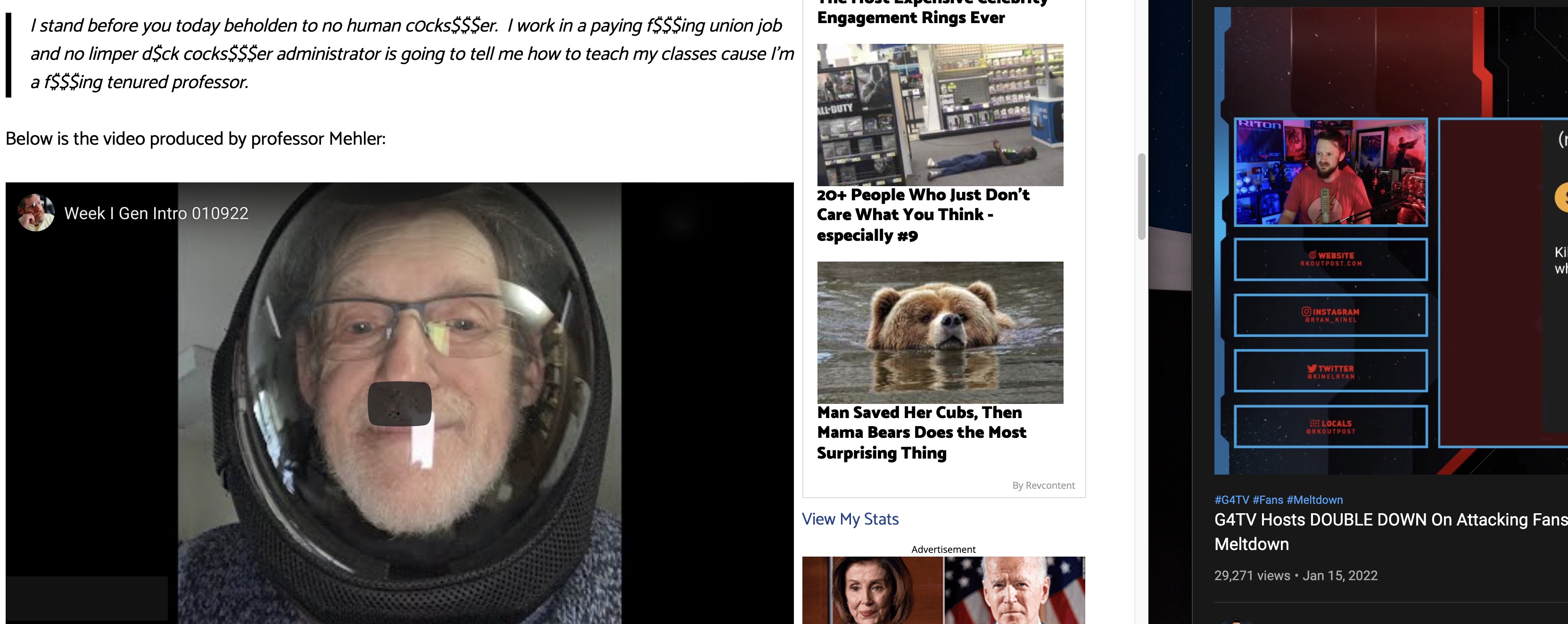The width and height of the screenshot is (1568, 624).
Task: Select the #Fans hashtag
Action: click(x=1267, y=500)
